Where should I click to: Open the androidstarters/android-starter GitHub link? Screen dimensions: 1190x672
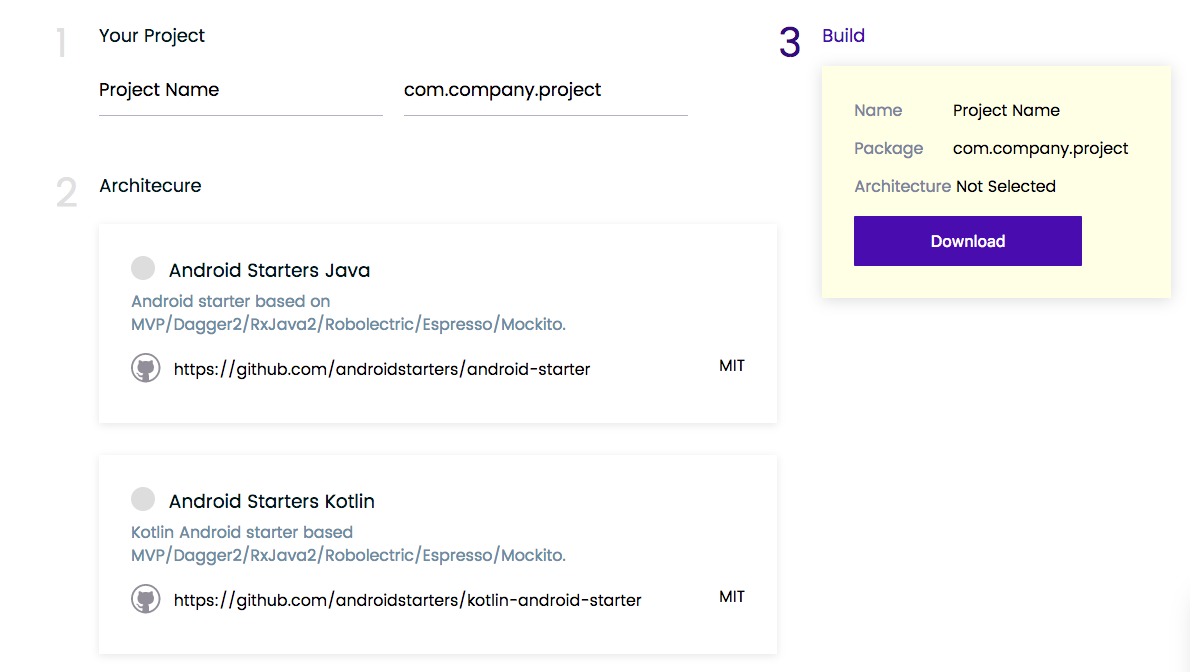coord(381,369)
